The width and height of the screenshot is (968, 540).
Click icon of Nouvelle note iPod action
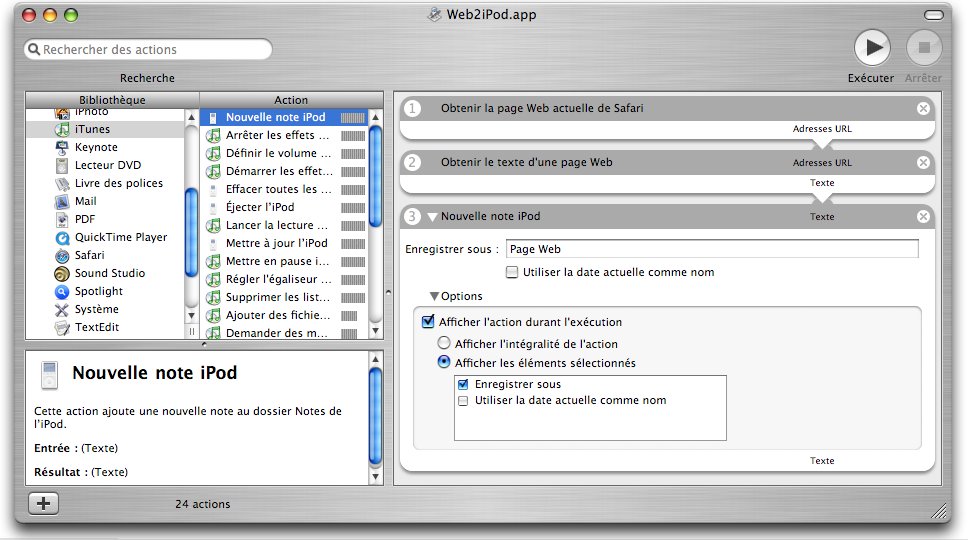click(213, 117)
